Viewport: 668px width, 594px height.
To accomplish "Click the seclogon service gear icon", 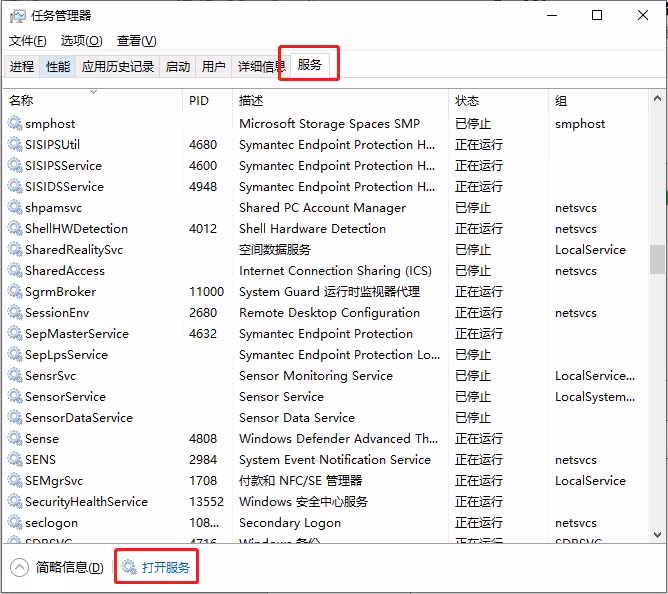I will point(14,523).
